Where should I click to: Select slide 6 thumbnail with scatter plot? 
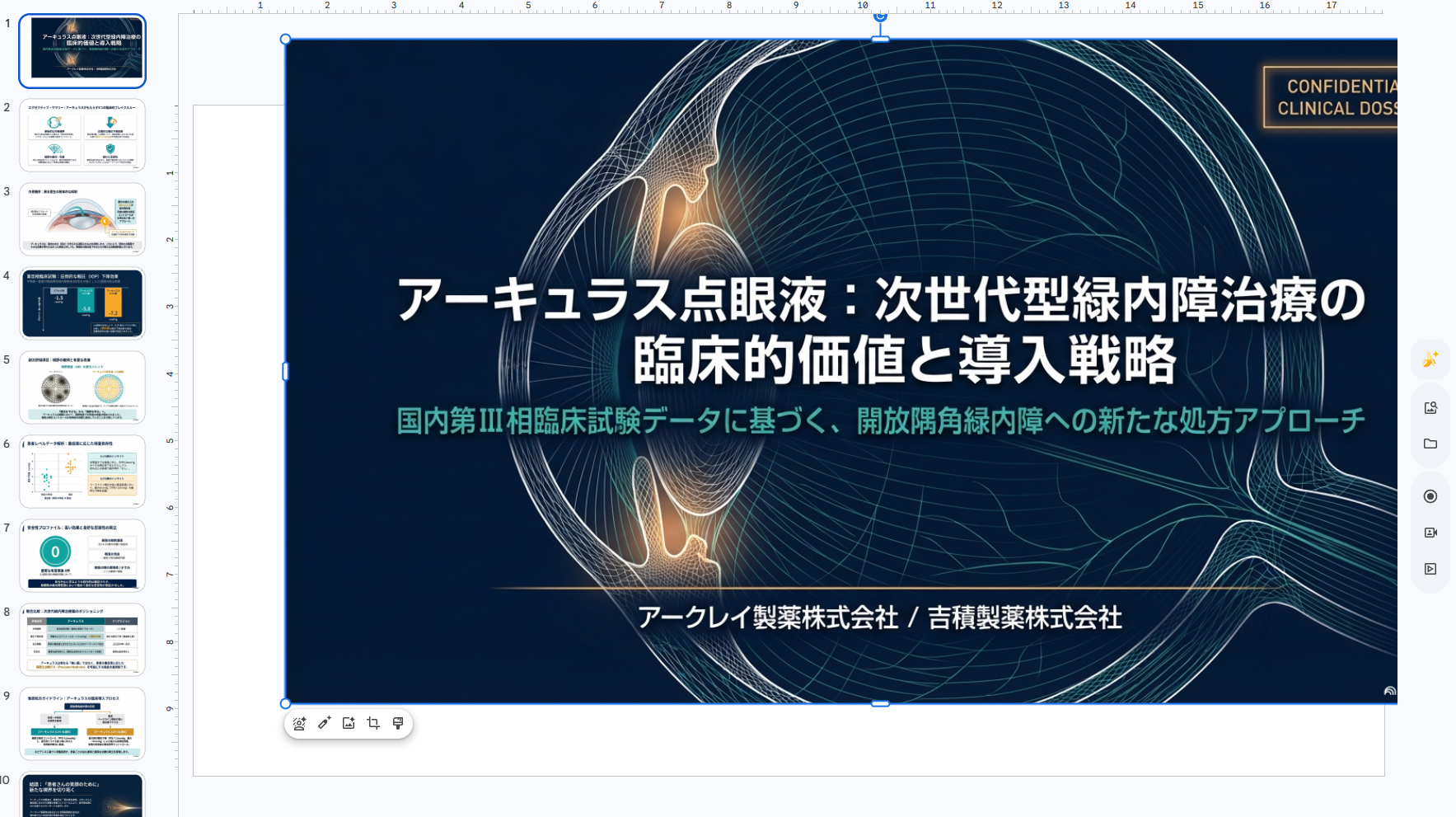(x=82, y=472)
